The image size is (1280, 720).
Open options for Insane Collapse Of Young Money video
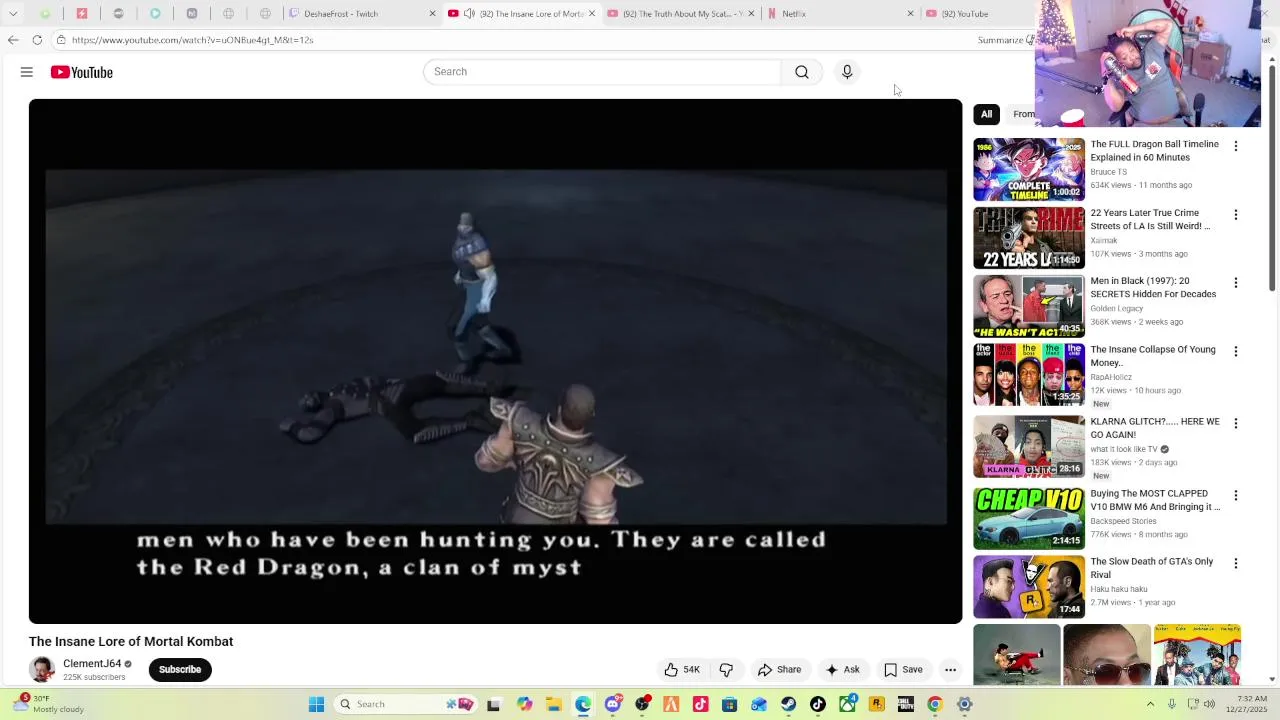point(1235,352)
